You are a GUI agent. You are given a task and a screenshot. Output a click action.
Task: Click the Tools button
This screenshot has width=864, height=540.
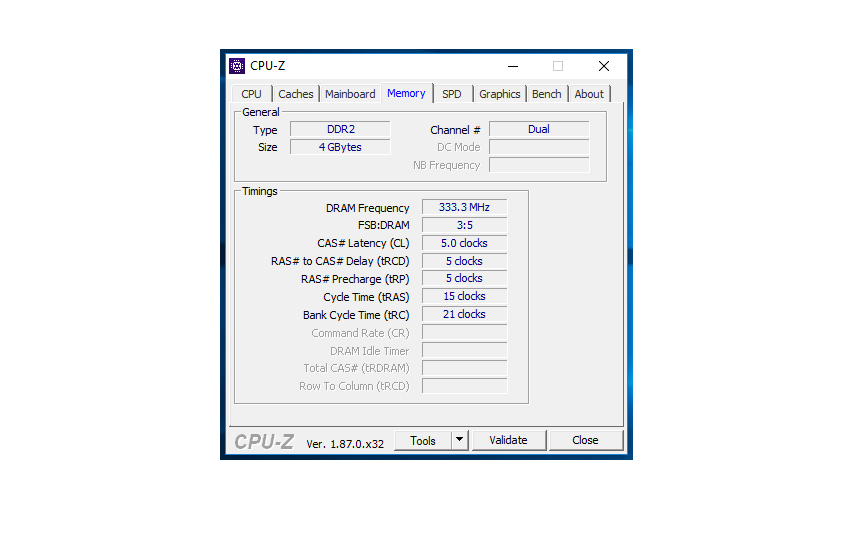click(x=423, y=441)
